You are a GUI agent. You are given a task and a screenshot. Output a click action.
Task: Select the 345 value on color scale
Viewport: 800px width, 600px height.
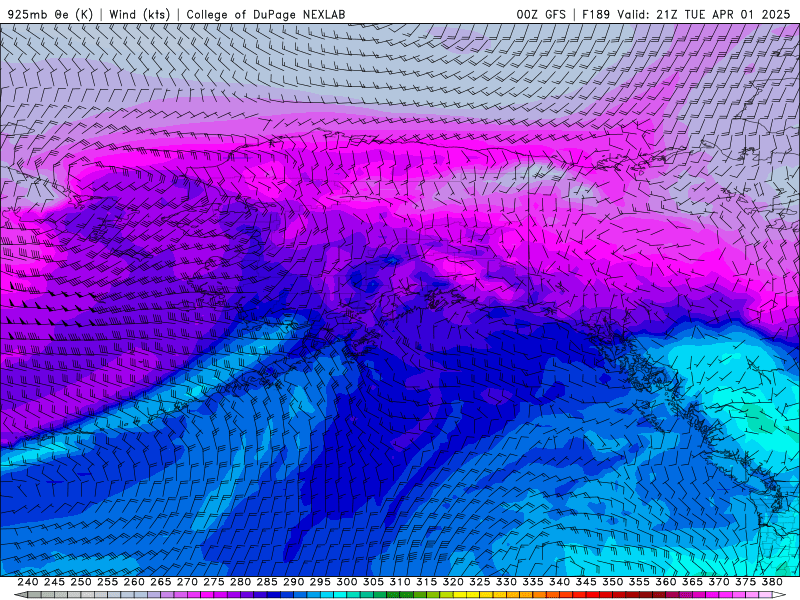click(x=586, y=582)
